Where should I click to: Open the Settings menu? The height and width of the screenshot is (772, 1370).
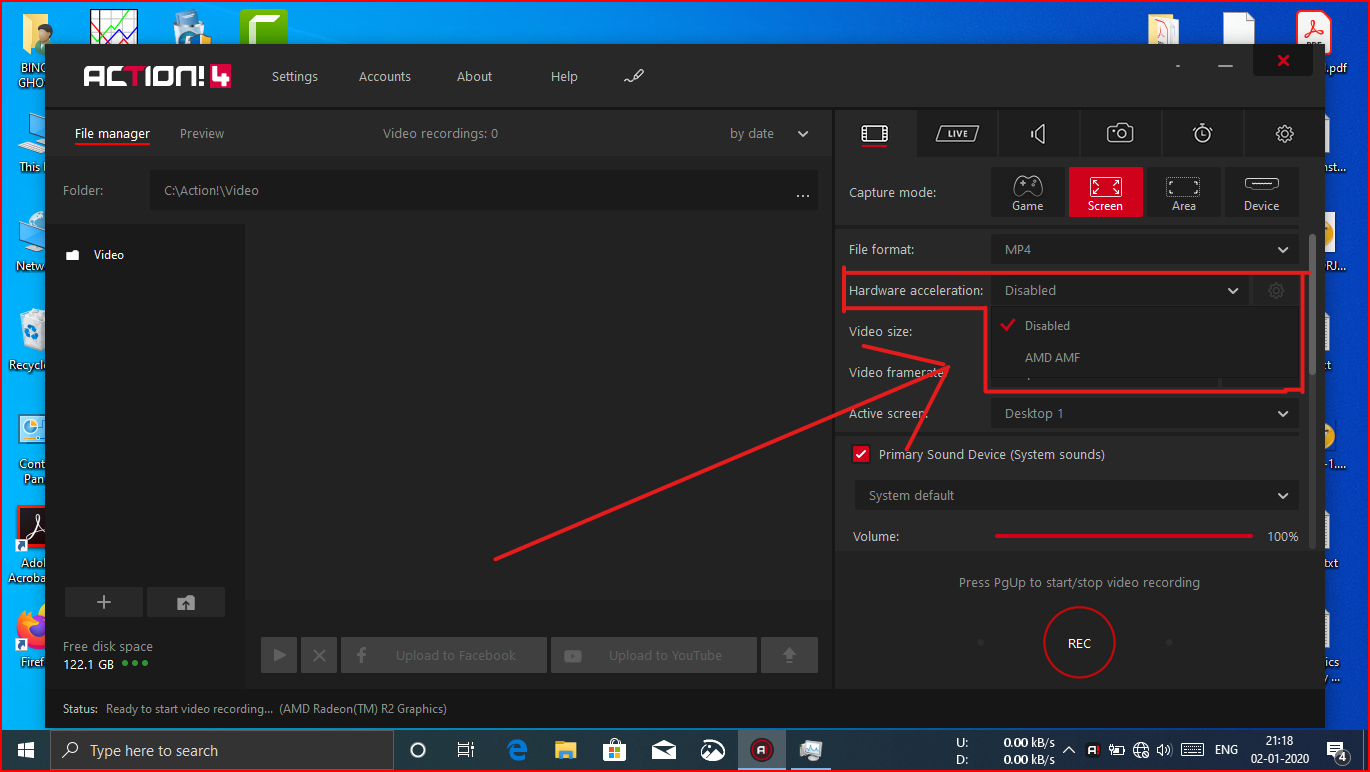coord(295,76)
